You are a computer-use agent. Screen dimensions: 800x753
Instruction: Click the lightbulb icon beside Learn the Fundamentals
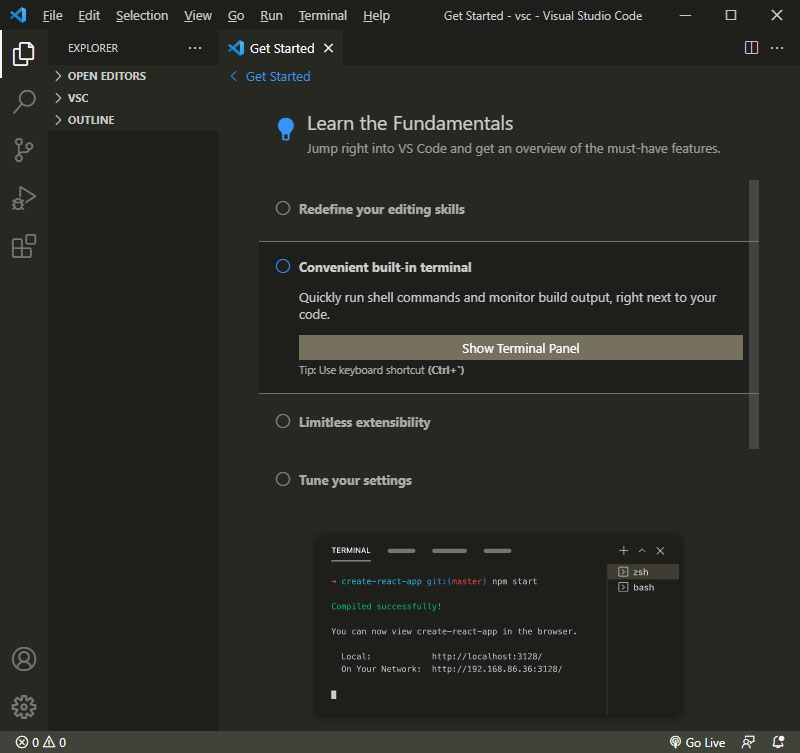pos(286,129)
